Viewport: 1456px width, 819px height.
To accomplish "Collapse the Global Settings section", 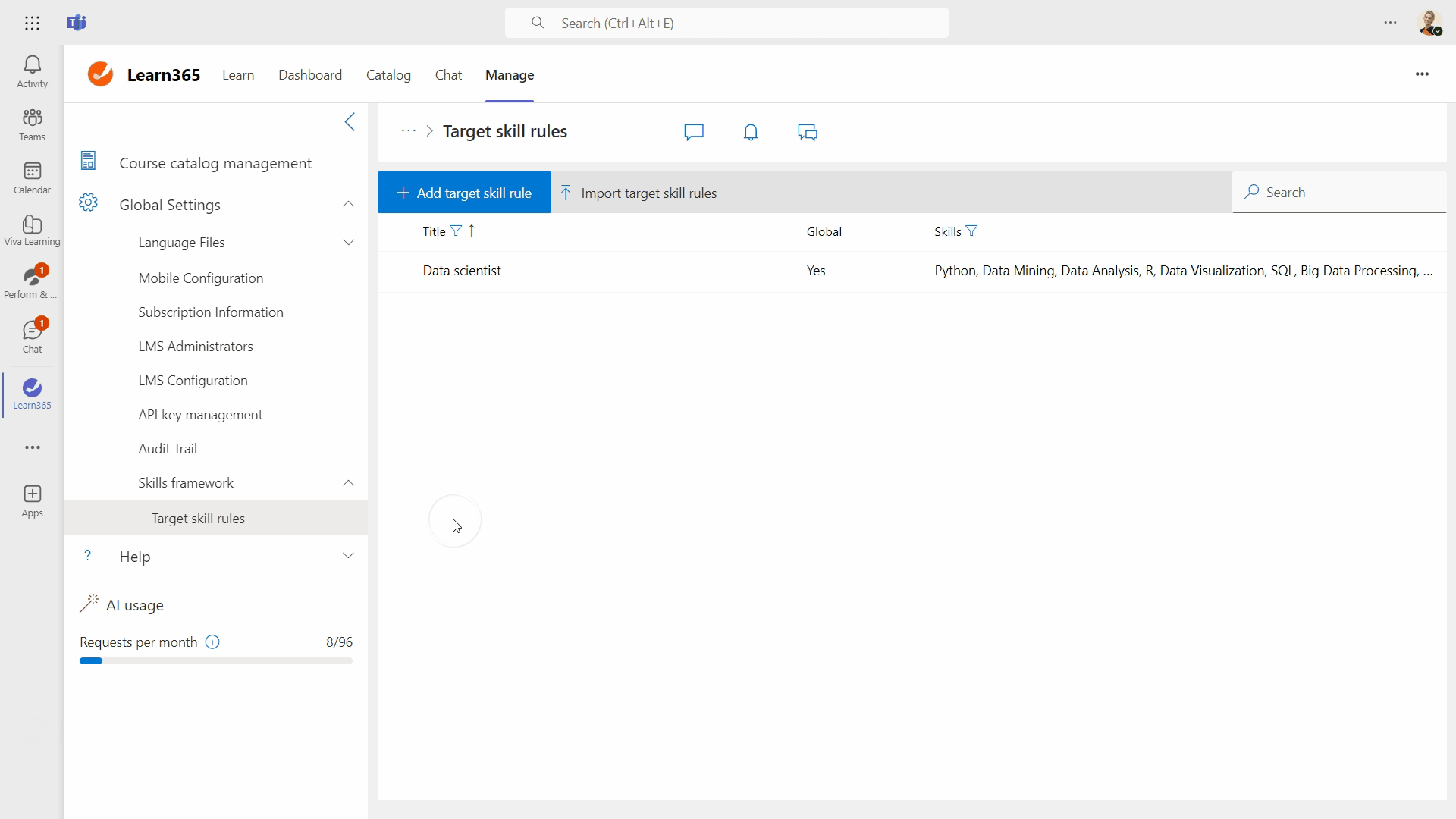I will coord(348,204).
